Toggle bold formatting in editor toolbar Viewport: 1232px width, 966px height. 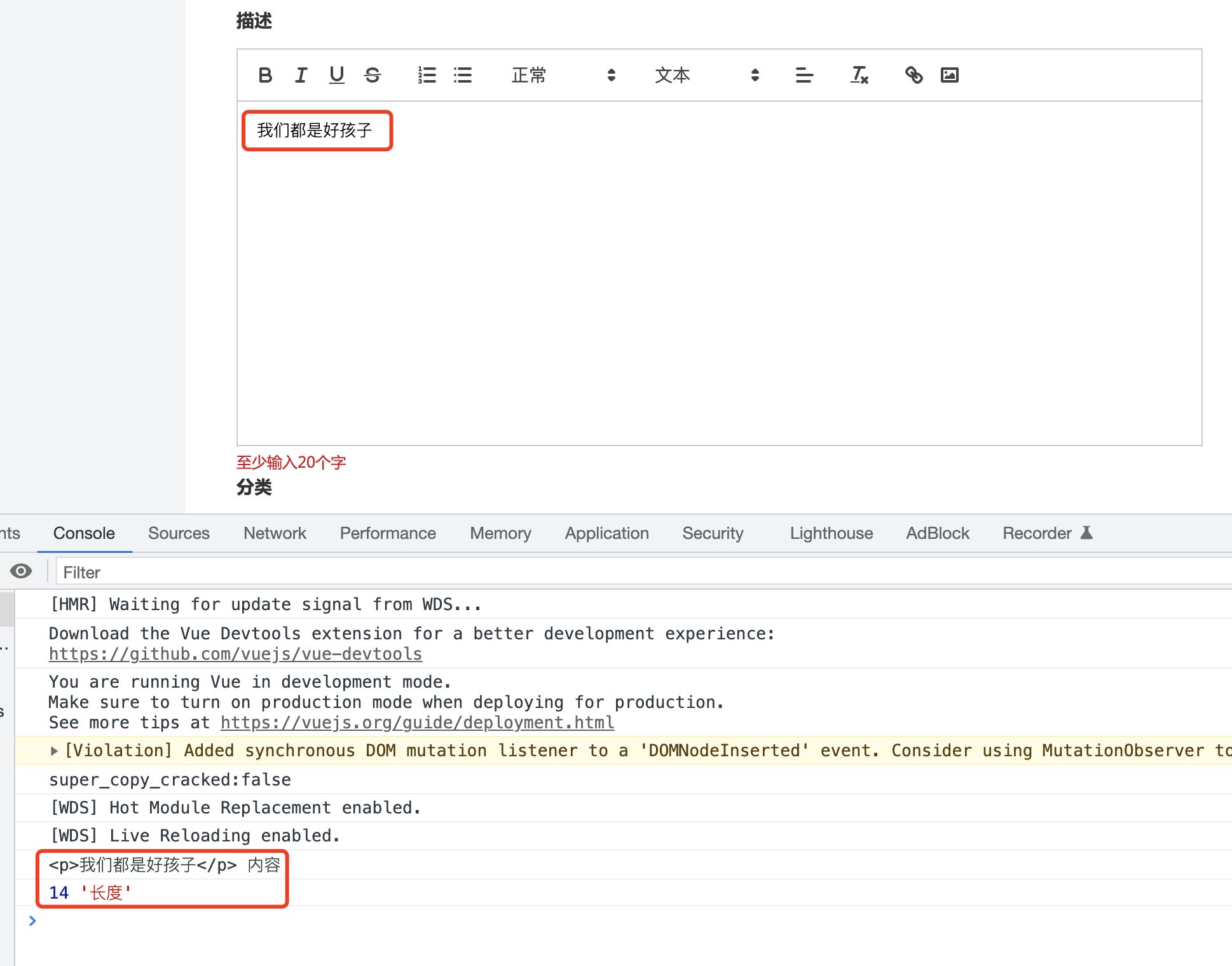(266, 76)
